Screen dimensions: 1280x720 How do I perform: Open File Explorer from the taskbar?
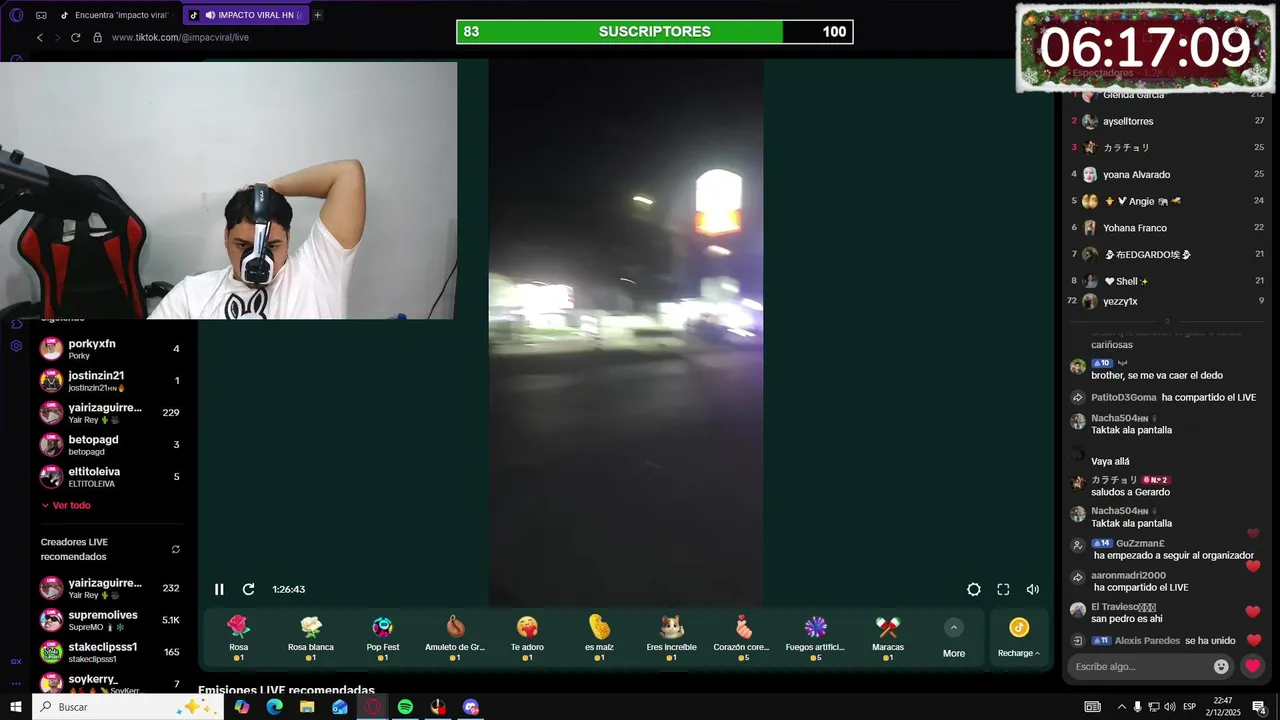307,707
